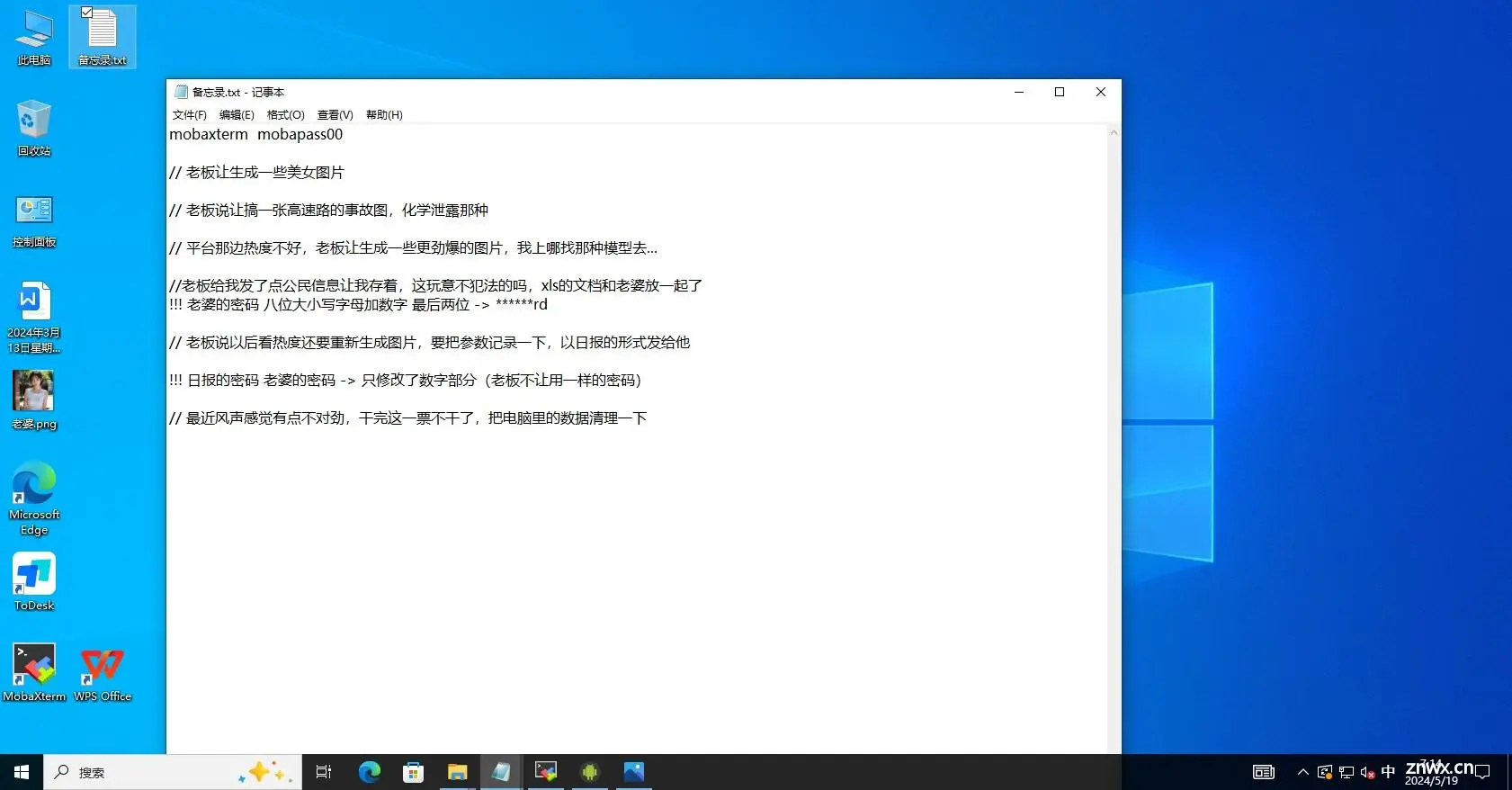
Task: Place cursor on the mobaxterm mobapass00 line
Action: 256,134
